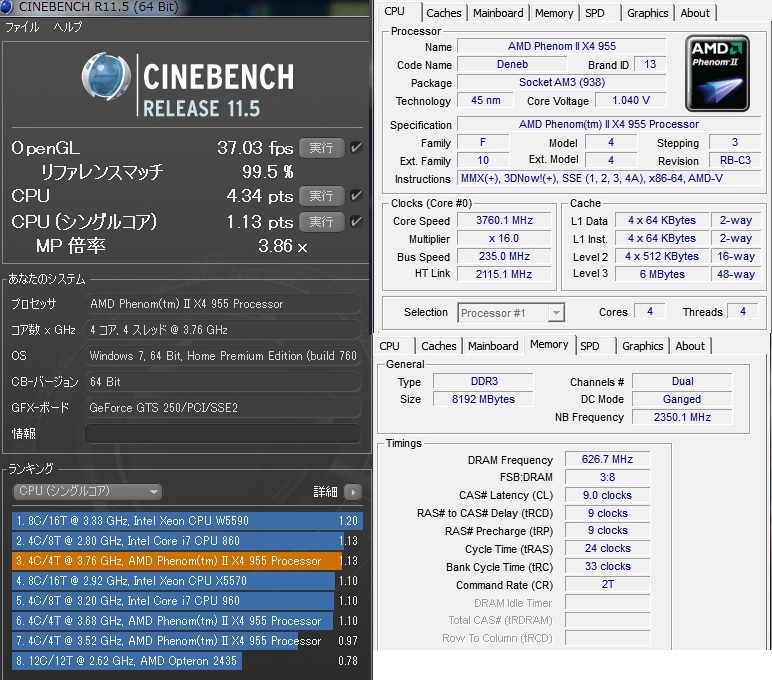Select About tab in lower CPU-Z window

[690, 346]
